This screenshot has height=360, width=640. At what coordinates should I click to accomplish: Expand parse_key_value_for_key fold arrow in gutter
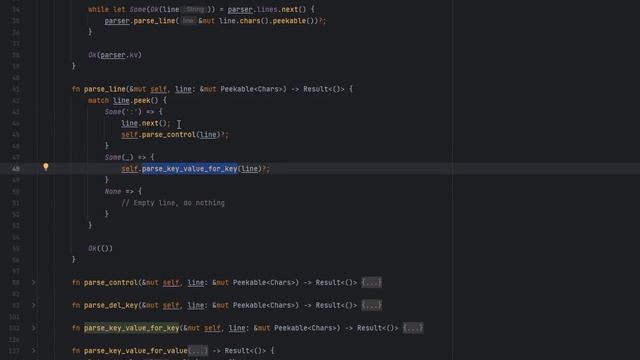[34, 328]
